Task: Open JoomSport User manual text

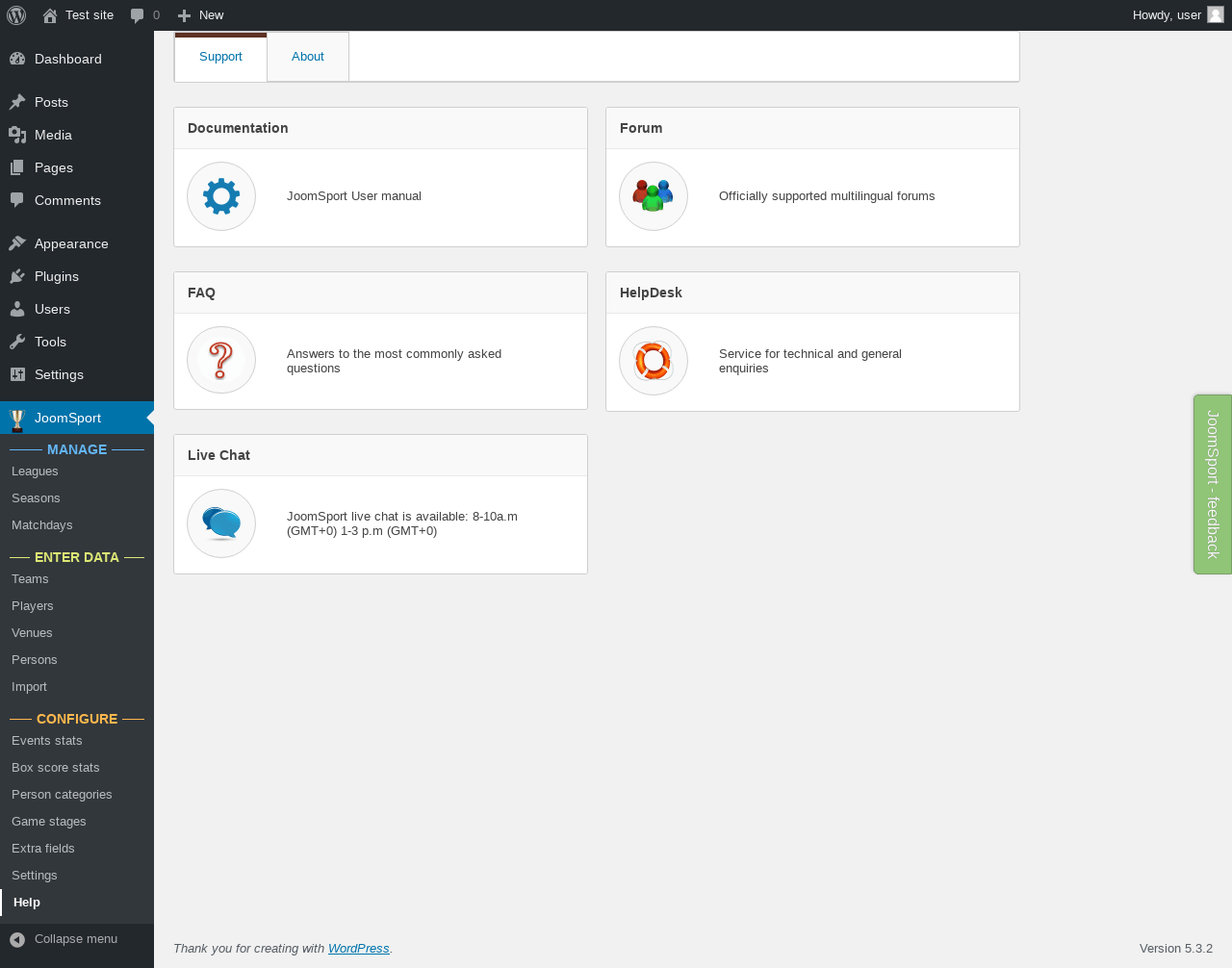Action: click(x=354, y=196)
